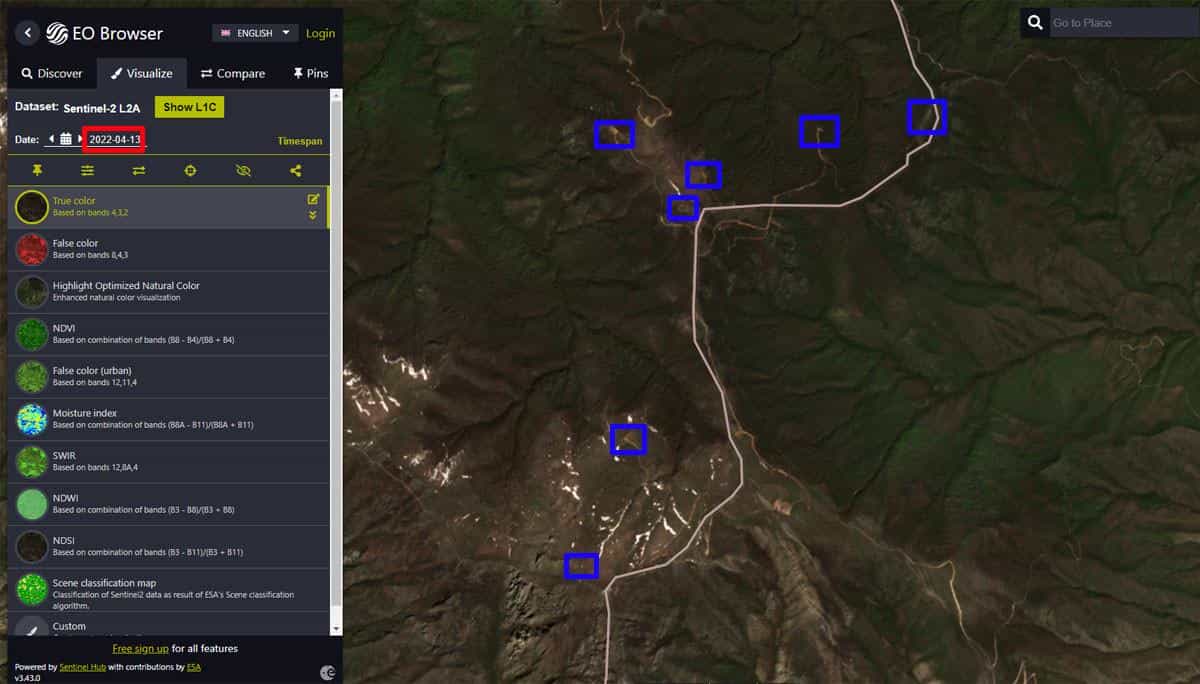Click the share icon in layer toolbar

point(296,171)
